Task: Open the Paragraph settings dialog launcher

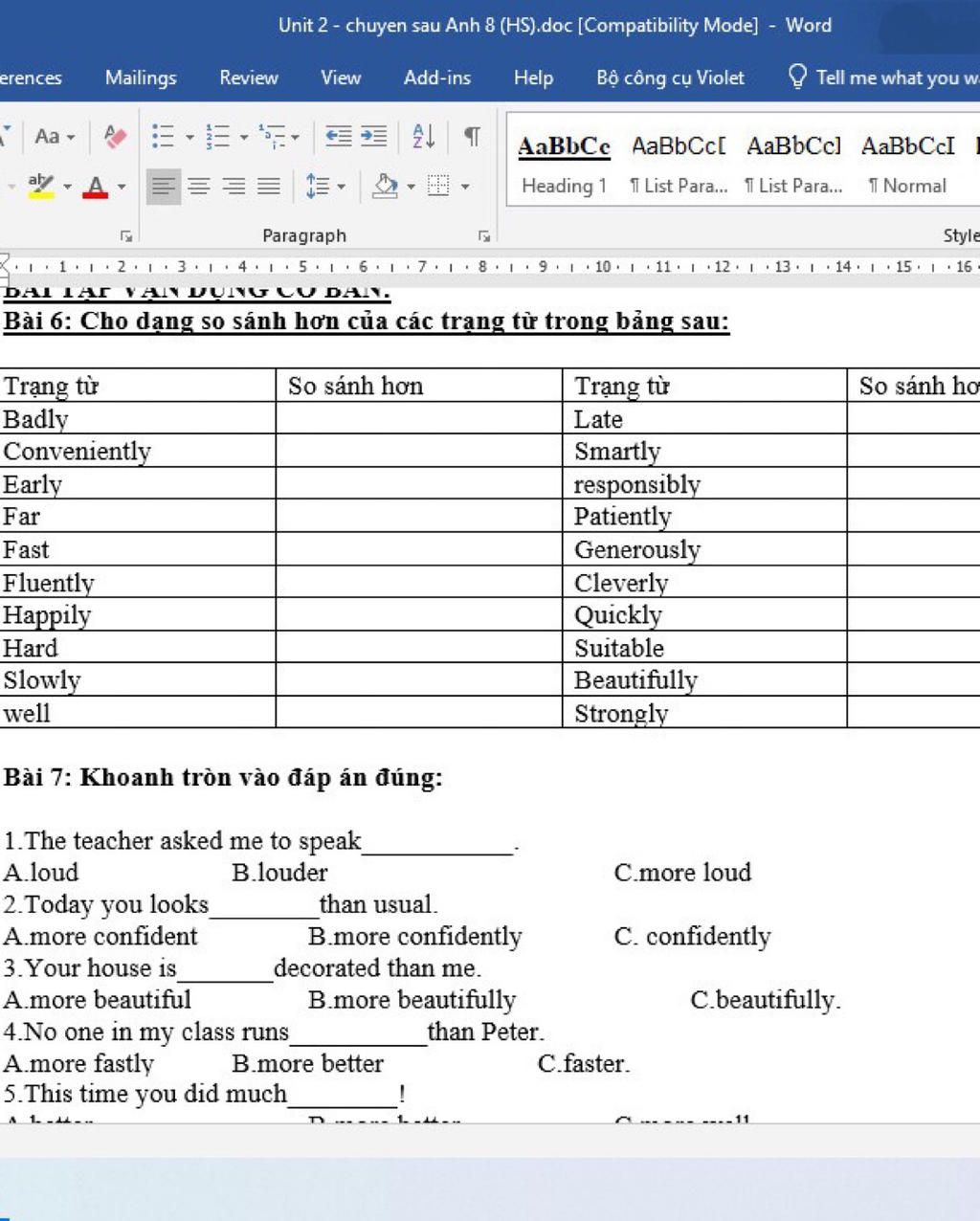Action: [484, 235]
